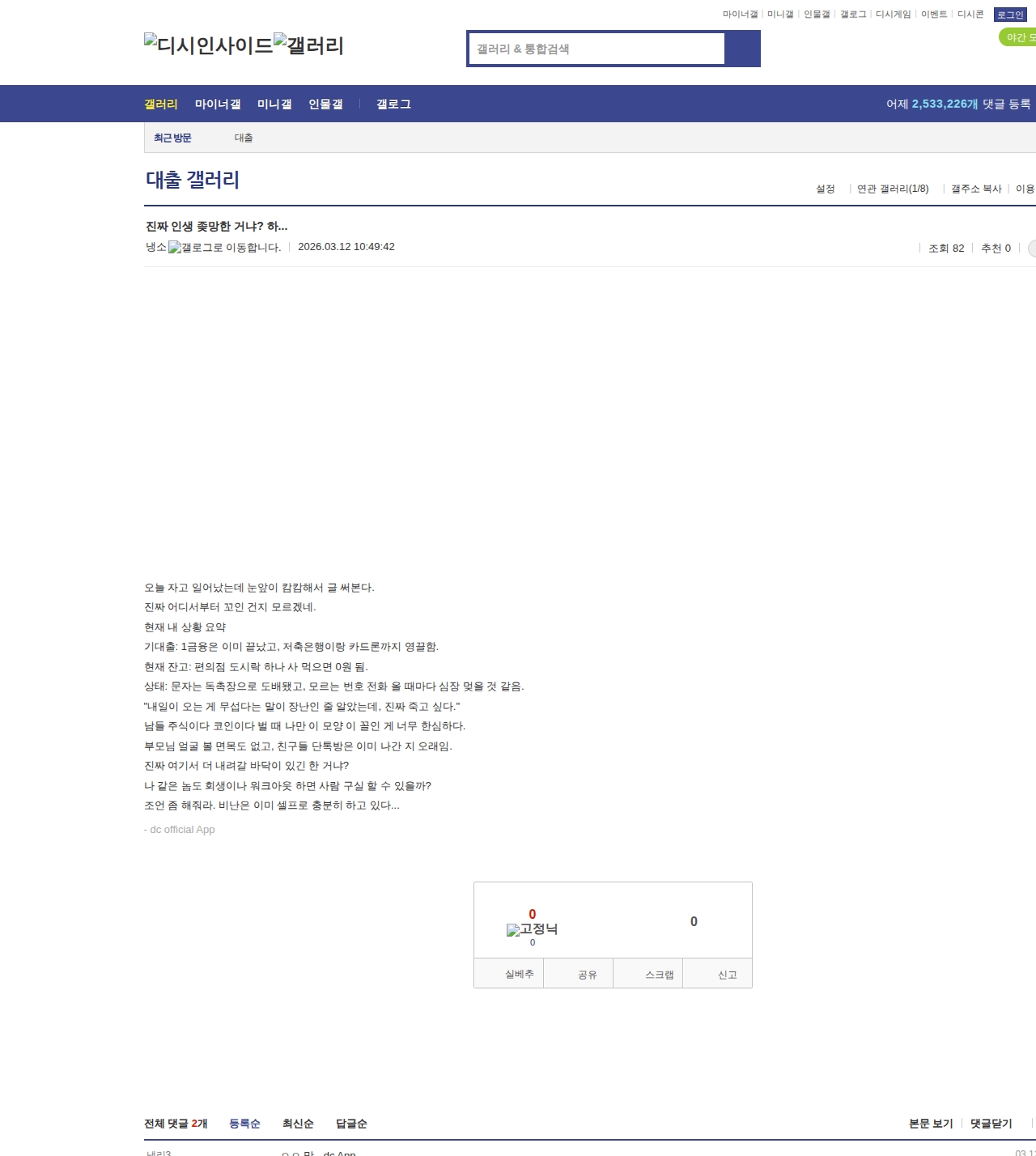Open the gallery 설정 menu

click(x=826, y=189)
